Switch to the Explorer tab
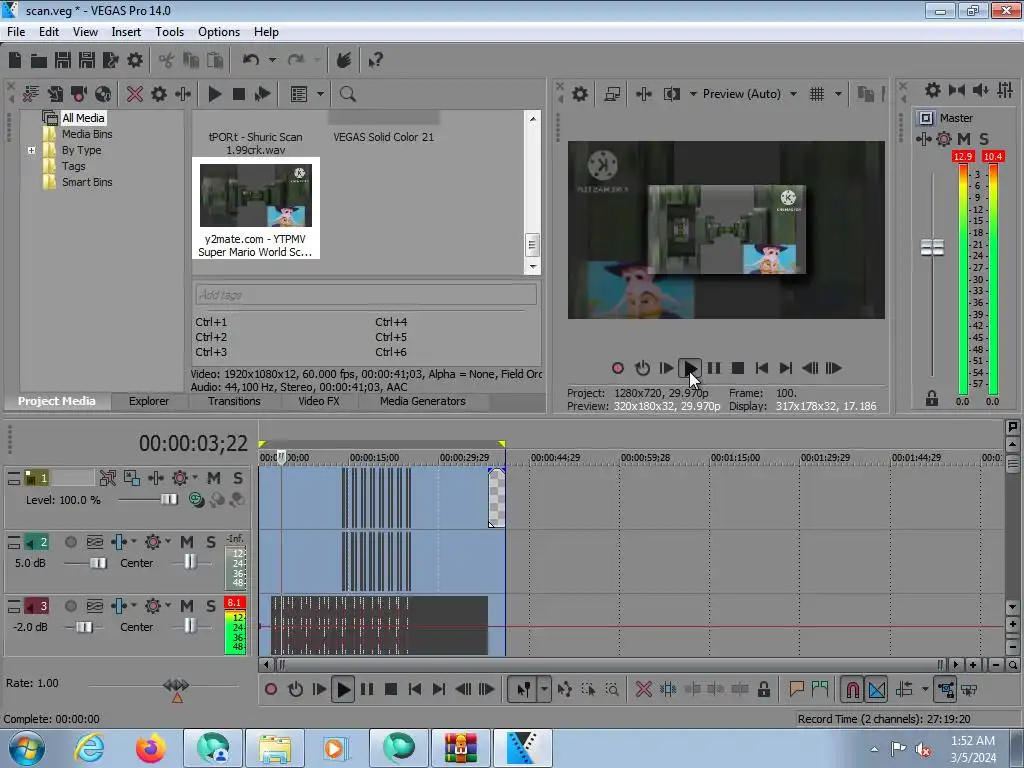Viewport: 1024px width, 768px height. [149, 401]
